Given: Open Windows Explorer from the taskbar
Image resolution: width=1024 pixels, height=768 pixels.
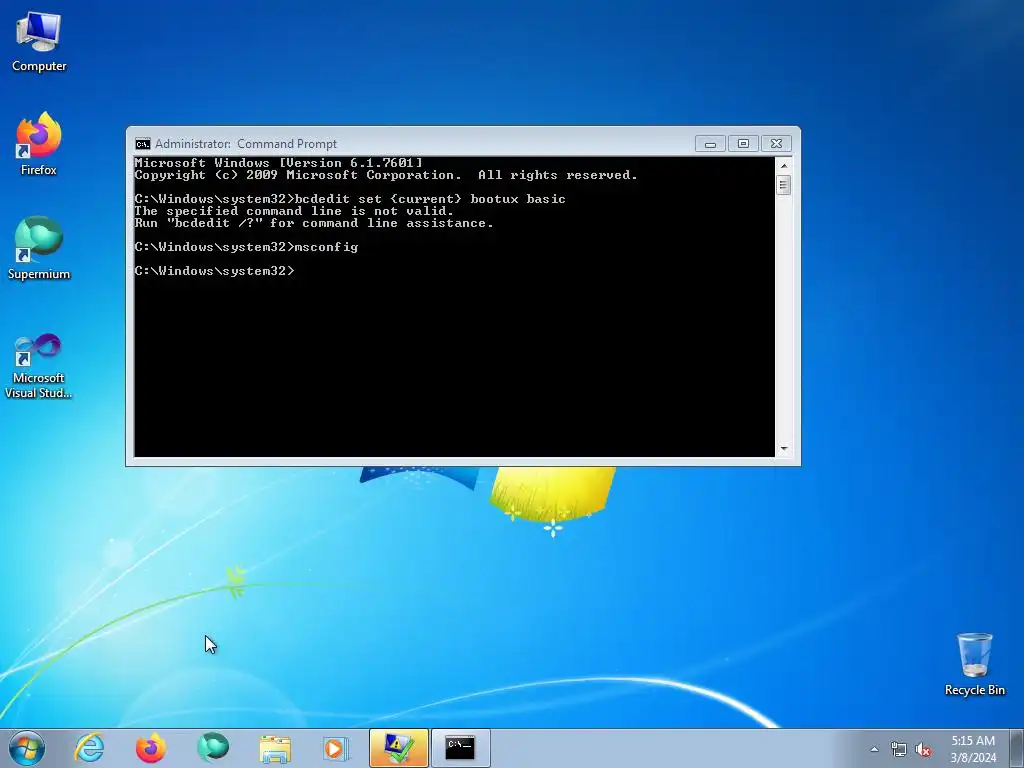Looking at the screenshot, I should (275, 748).
